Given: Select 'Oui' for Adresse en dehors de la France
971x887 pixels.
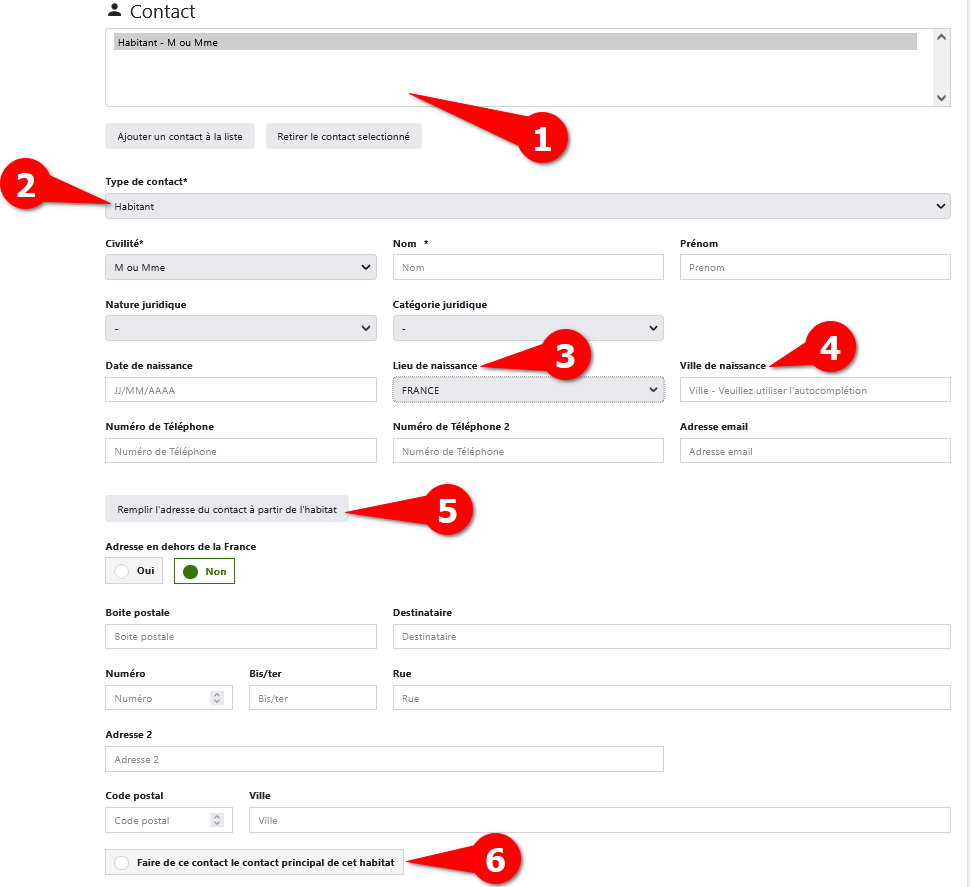Looking at the screenshot, I should coord(134,571).
